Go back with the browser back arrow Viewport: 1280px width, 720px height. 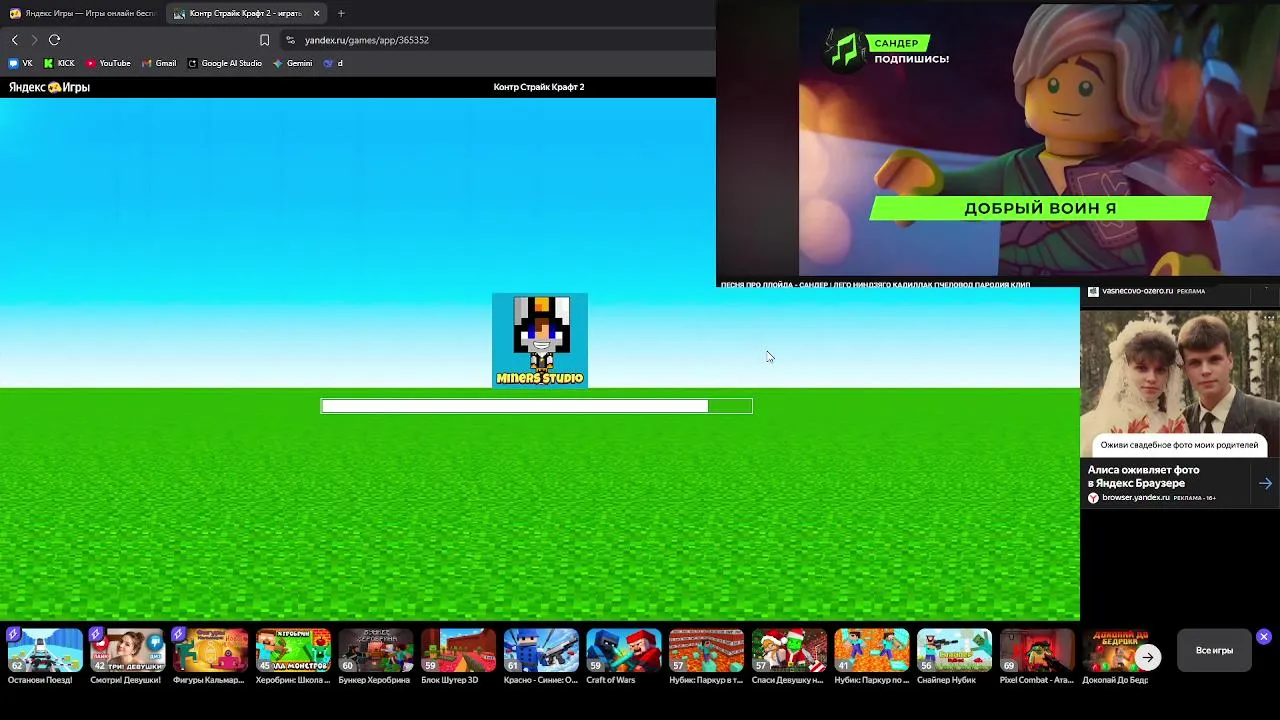click(x=14, y=40)
